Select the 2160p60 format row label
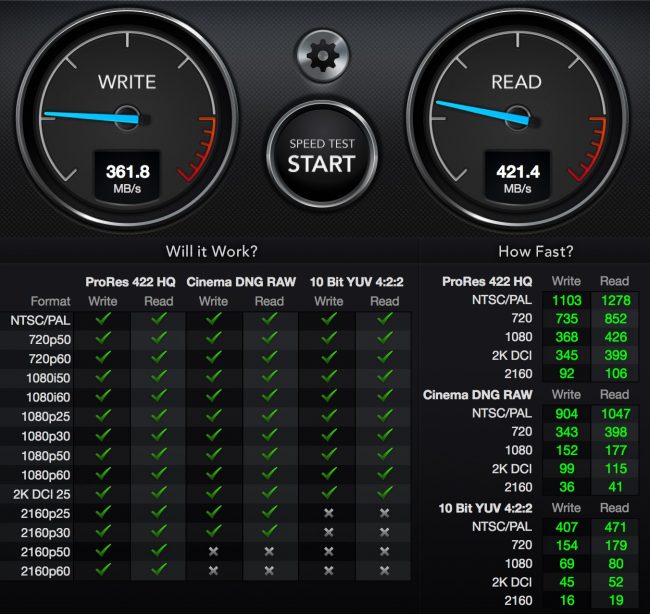 46,571
